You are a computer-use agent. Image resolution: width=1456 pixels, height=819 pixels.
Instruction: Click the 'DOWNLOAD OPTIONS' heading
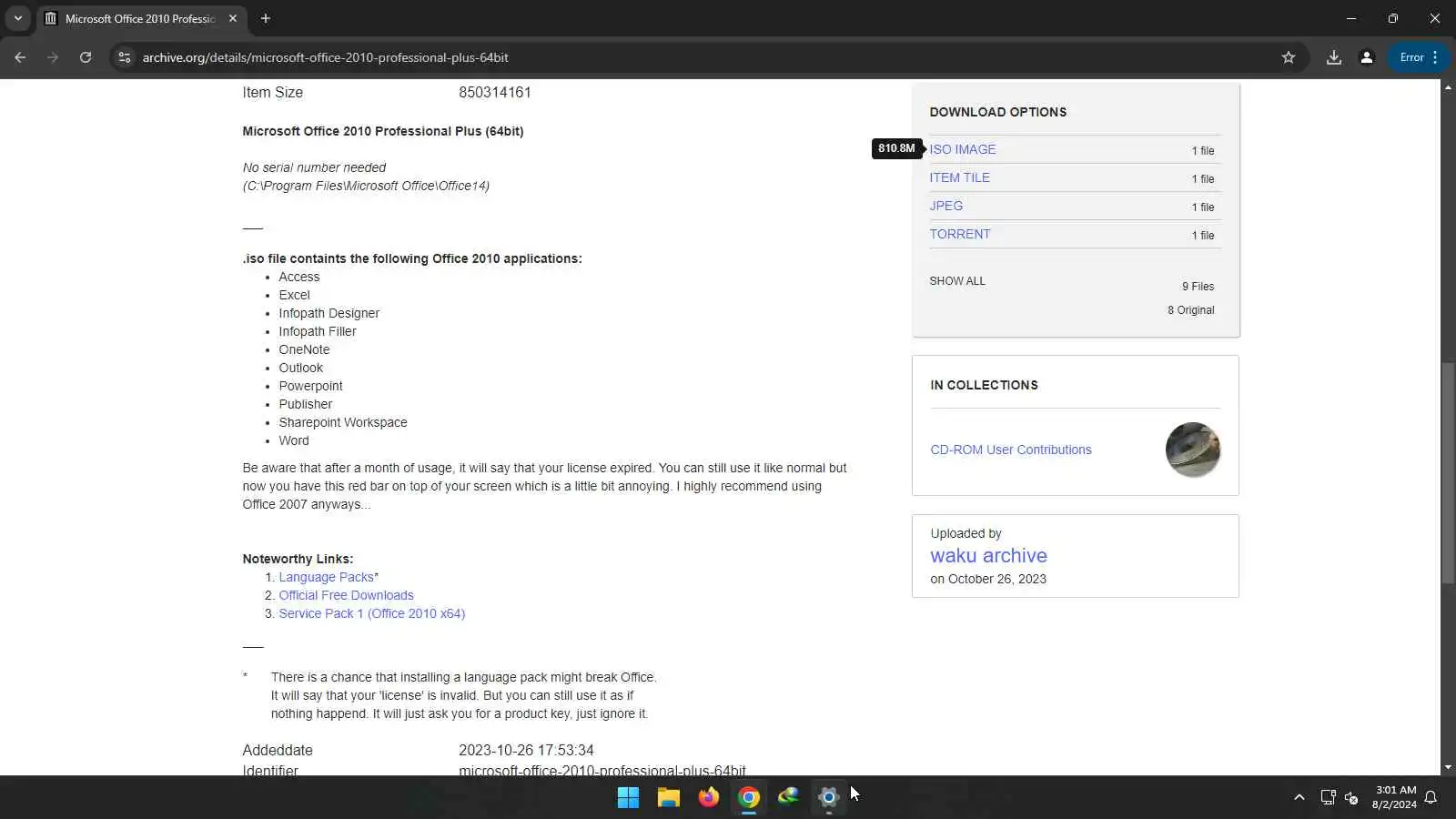click(997, 112)
